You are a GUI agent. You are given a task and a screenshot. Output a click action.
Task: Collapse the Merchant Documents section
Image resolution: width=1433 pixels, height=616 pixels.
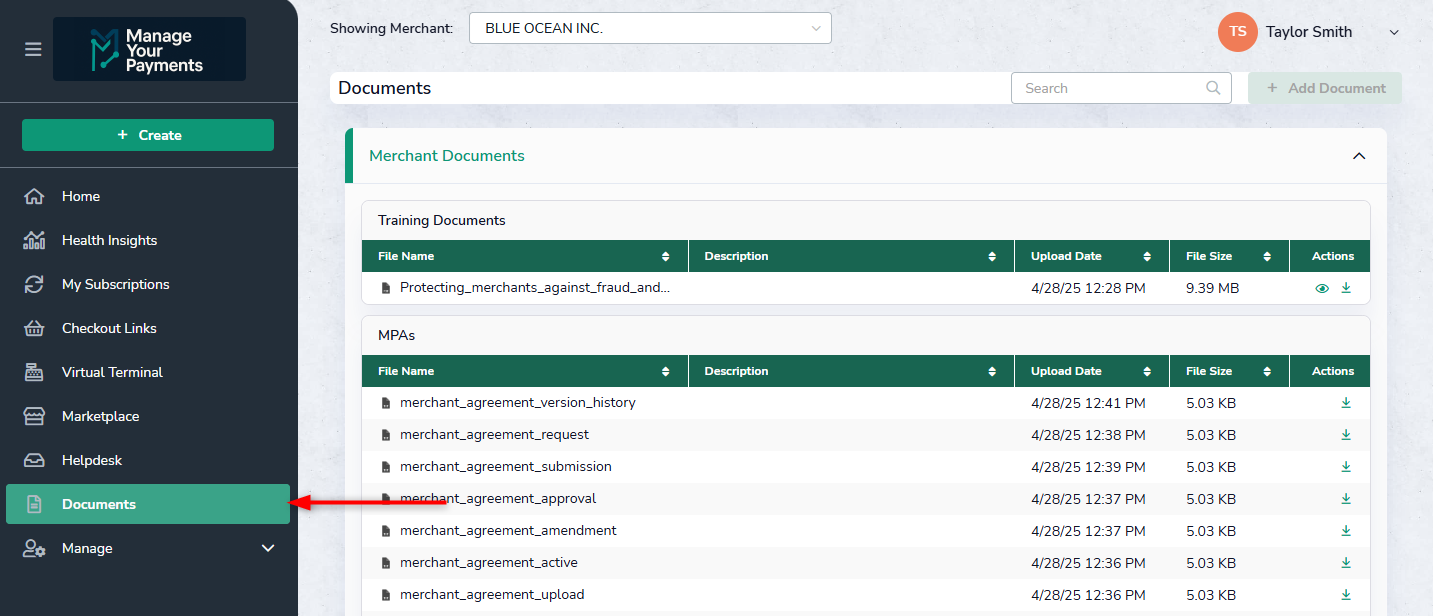1358,156
